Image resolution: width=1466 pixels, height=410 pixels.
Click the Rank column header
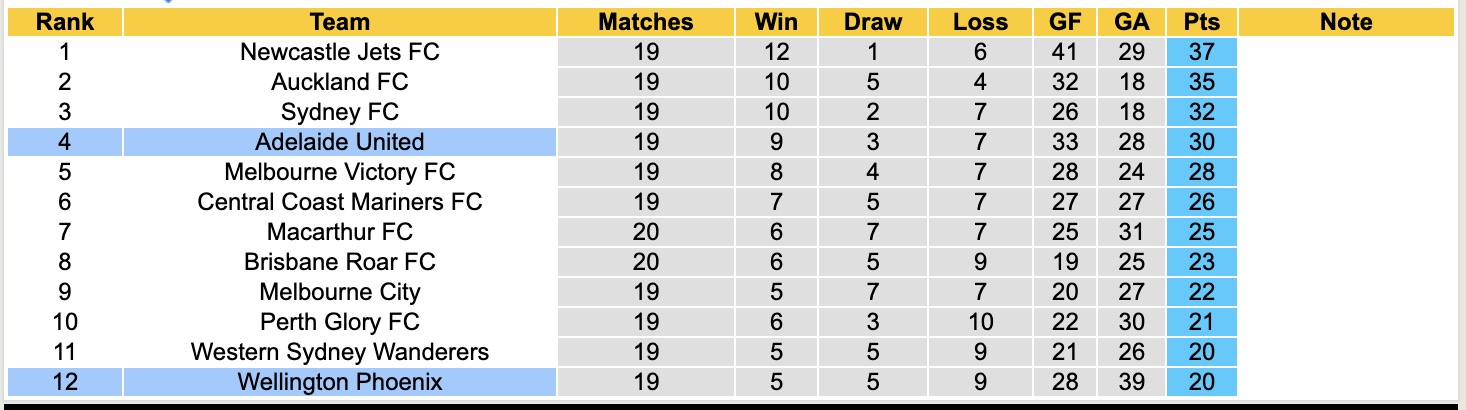pyautogui.click(x=64, y=22)
